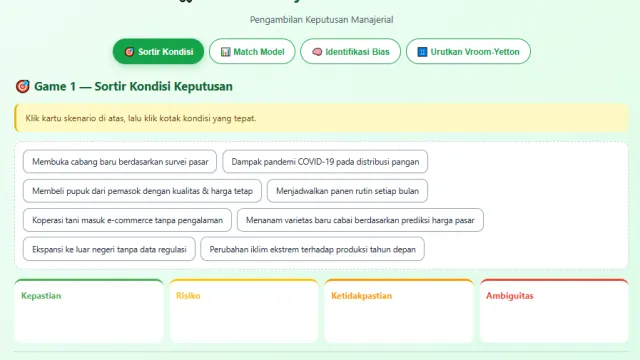Click the brain icon on Identifikasi Bias

(317, 52)
